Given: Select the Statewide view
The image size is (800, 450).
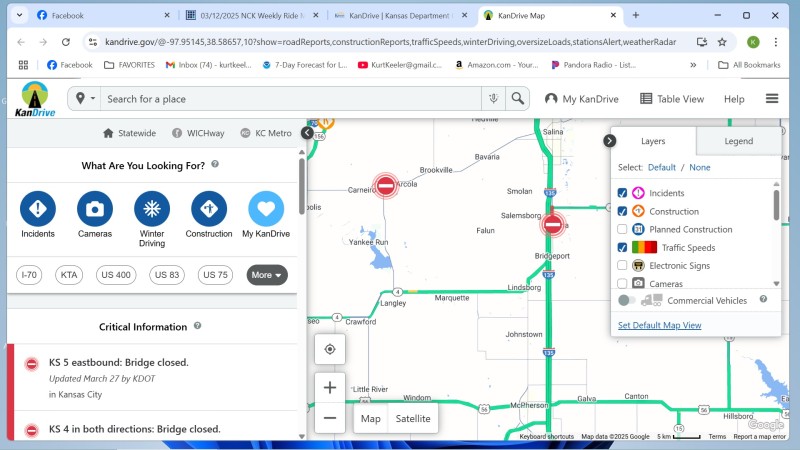Looking at the screenshot, I should point(129,133).
